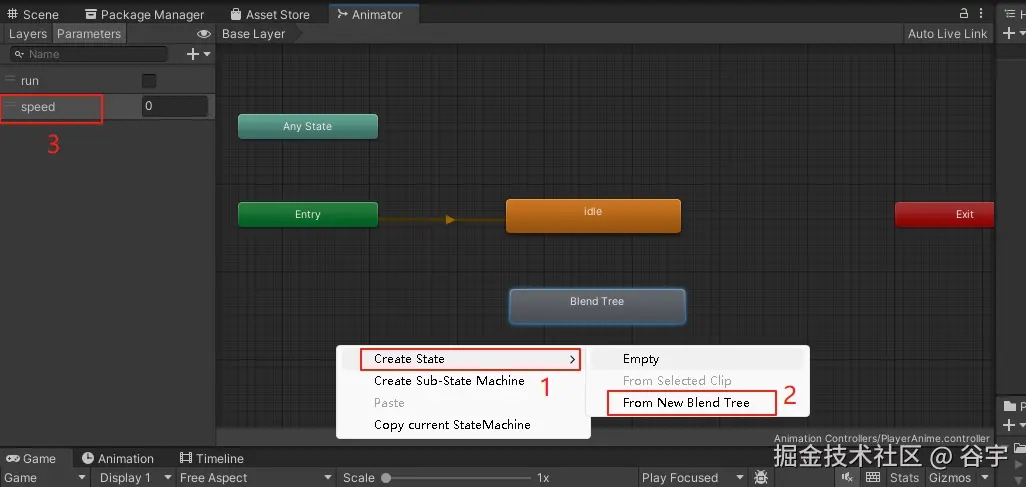Click the Base Layer breadcrumb
The height and width of the screenshot is (487, 1026).
(254, 34)
